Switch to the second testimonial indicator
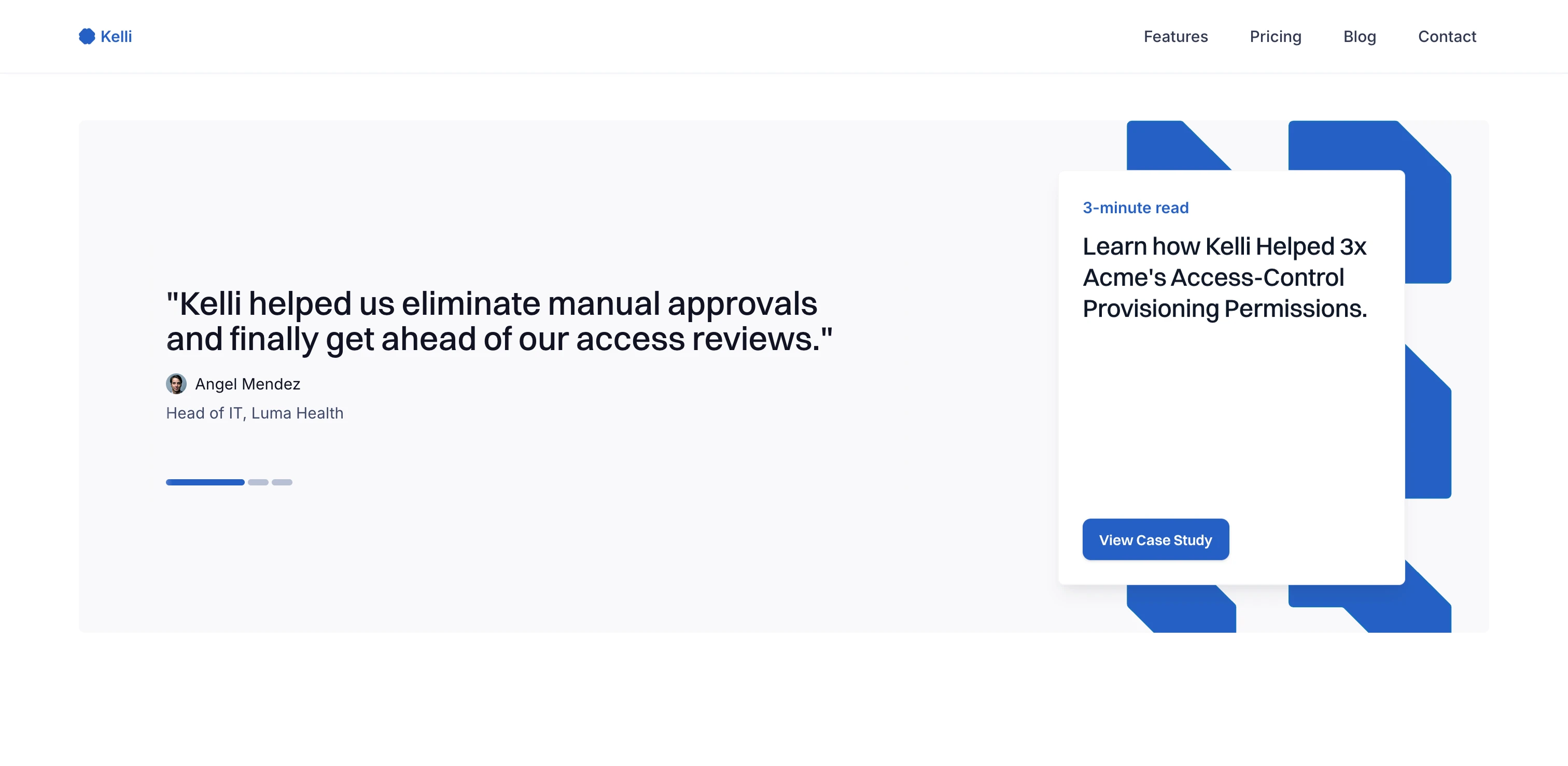 point(258,482)
